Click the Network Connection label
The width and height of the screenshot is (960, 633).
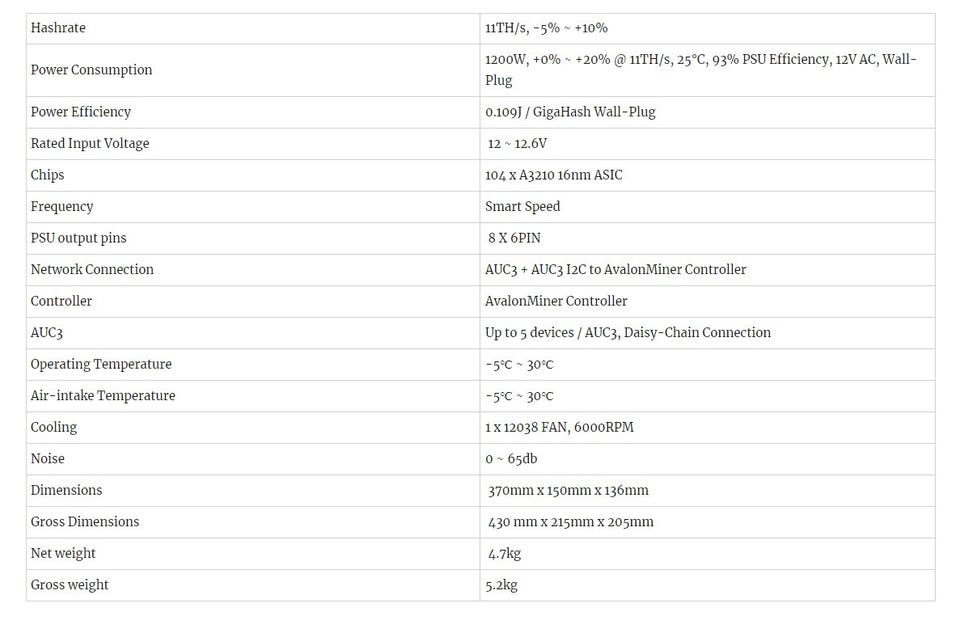[x=92, y=269]
